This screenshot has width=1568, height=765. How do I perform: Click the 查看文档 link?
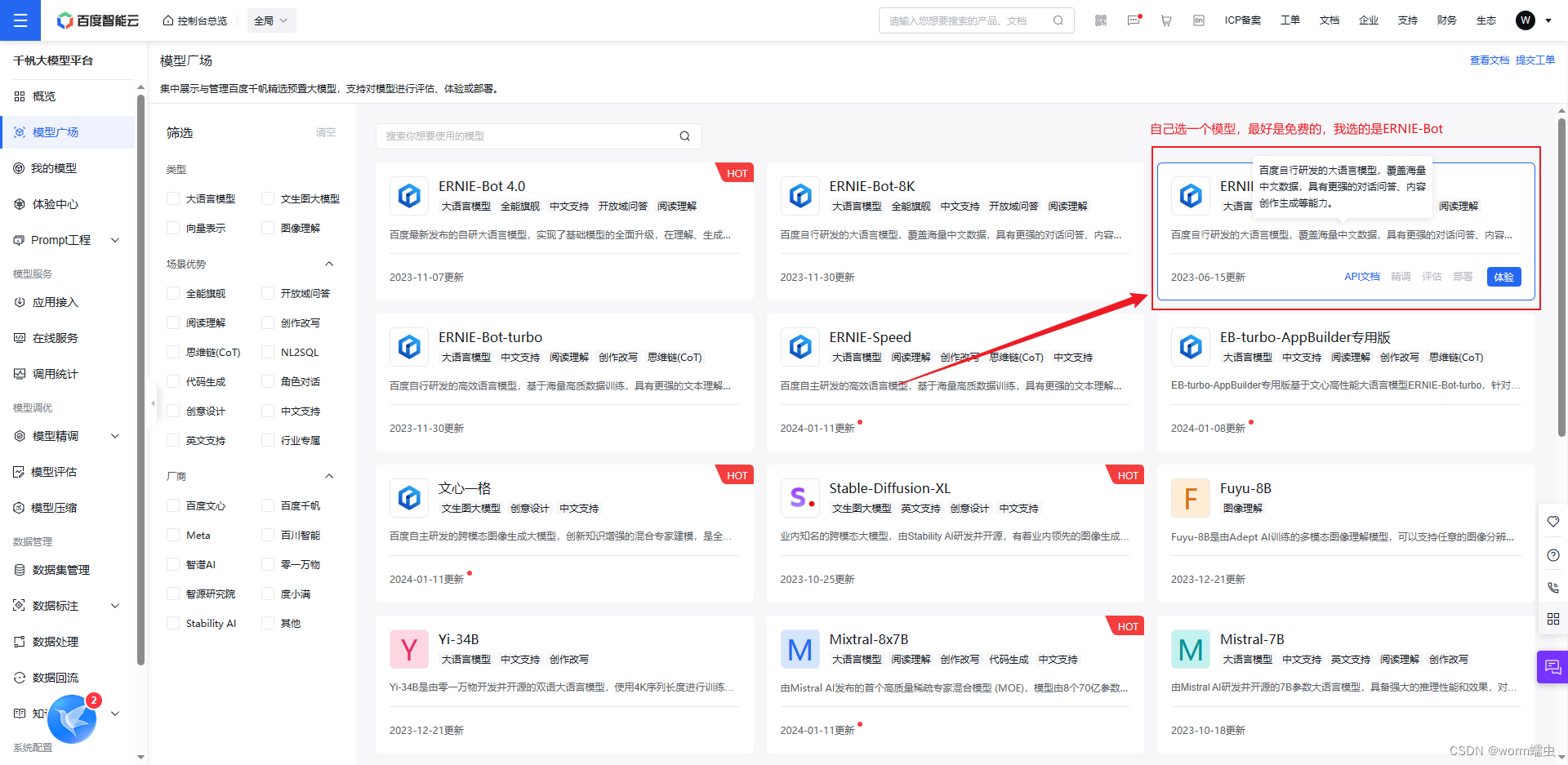(x=1490, y=60)
